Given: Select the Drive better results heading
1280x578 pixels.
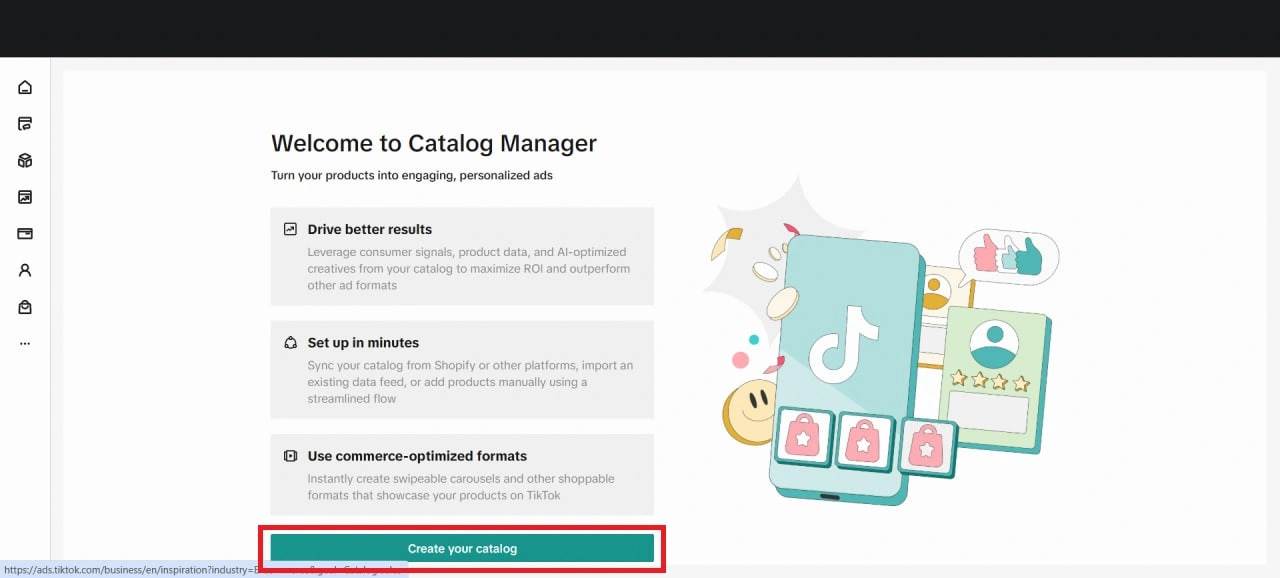Looking at the screenshot, I should (x=370, y=229).
